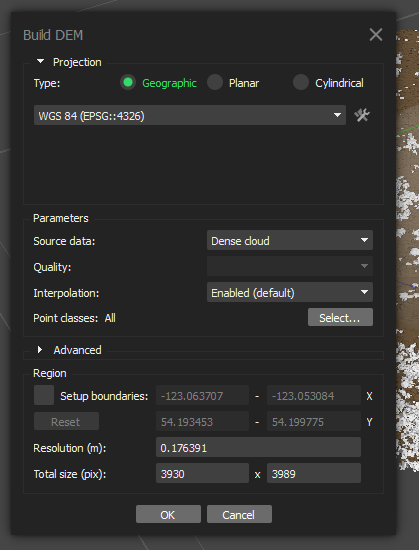Open the WGS 84 coordinate system dropdown
The width and height of the screenshot is (419, 550).
click(x=190, y=115)
